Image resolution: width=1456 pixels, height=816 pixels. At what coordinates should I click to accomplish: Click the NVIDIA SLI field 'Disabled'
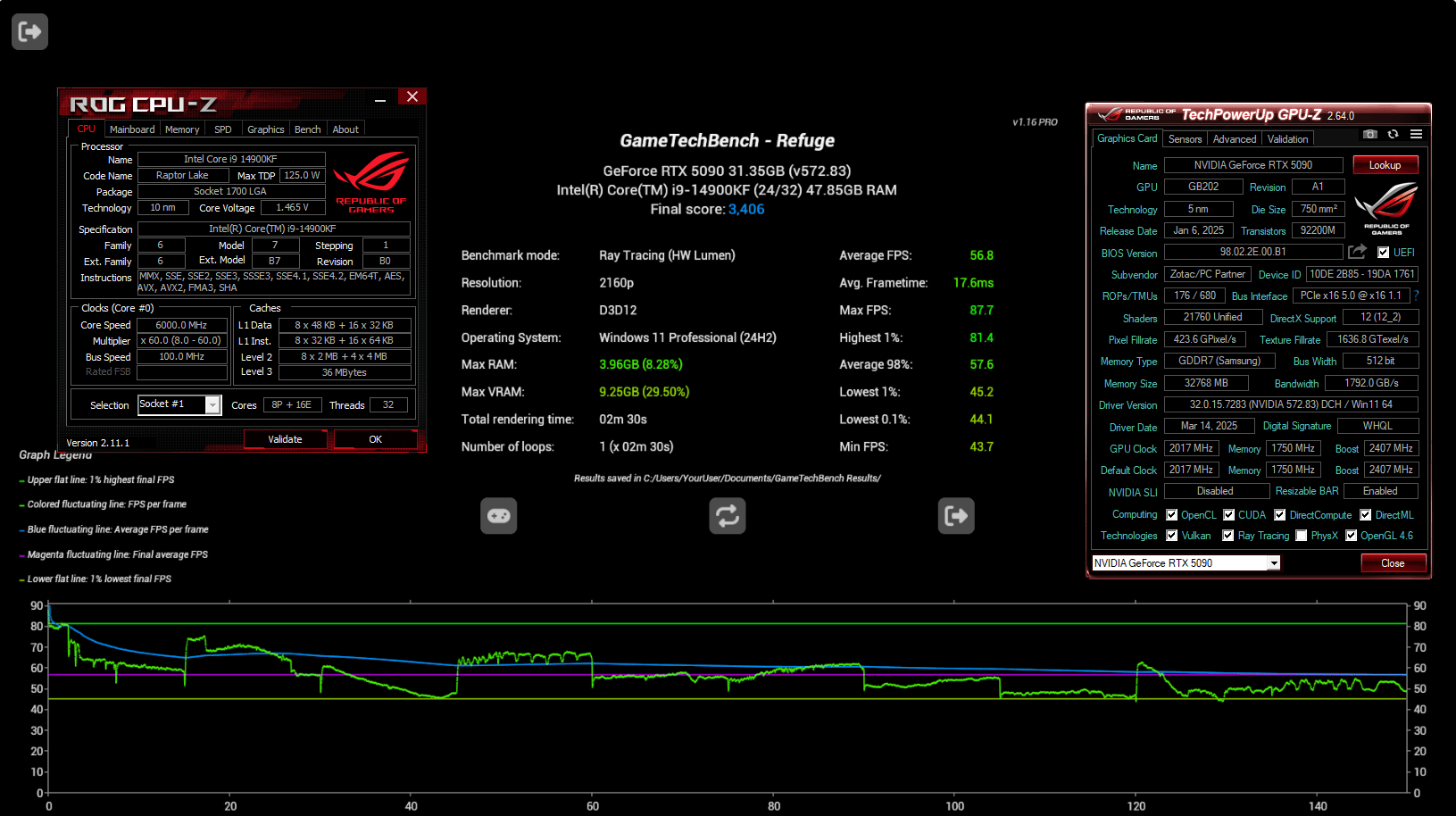pyautogui.click(x=1216, y=491)
